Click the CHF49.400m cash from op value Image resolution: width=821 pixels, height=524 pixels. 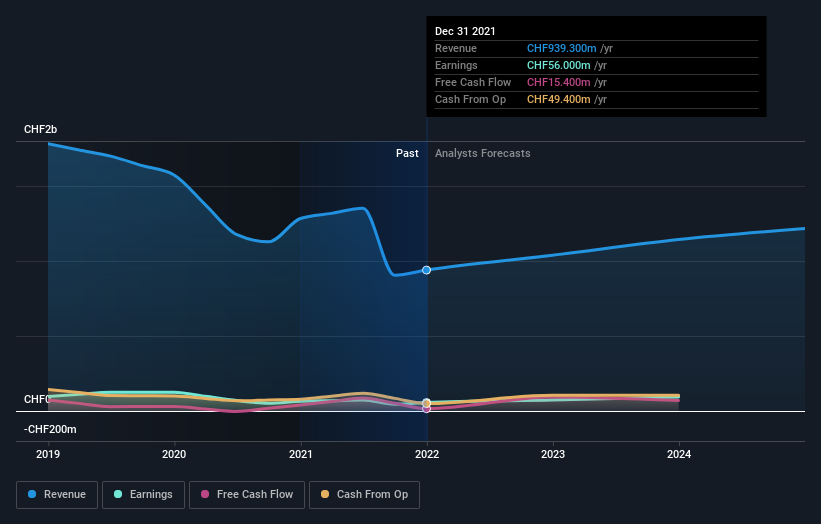click(559, 99)
